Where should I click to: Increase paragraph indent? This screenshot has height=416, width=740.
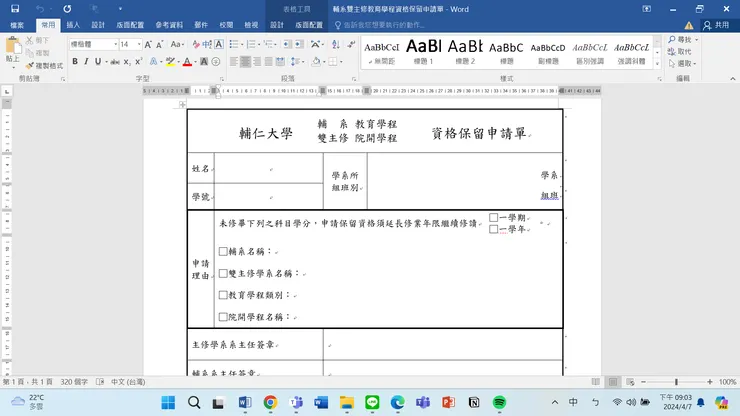coord(299,44)
